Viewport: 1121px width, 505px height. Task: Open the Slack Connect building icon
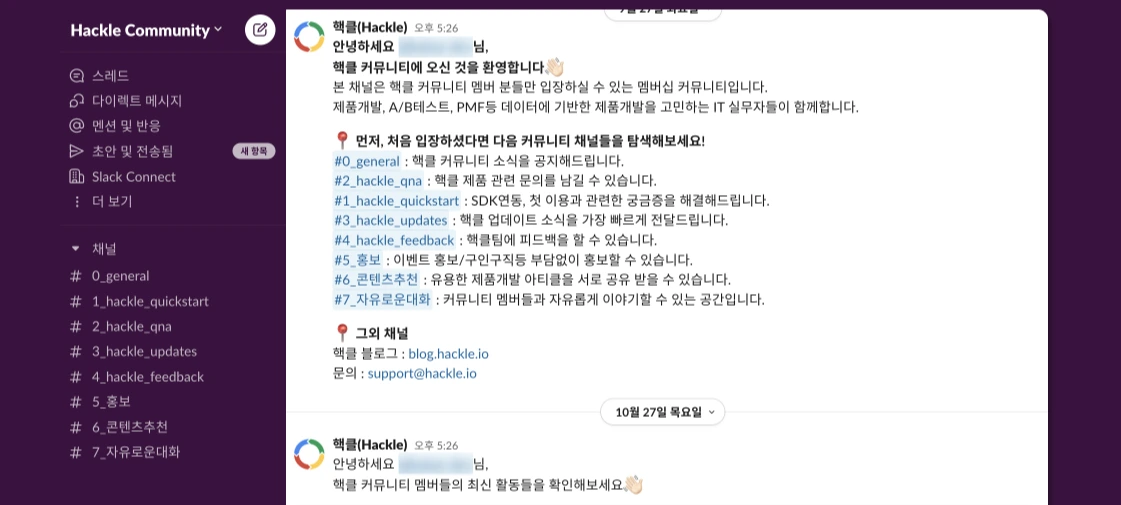[x=76, y=176]
